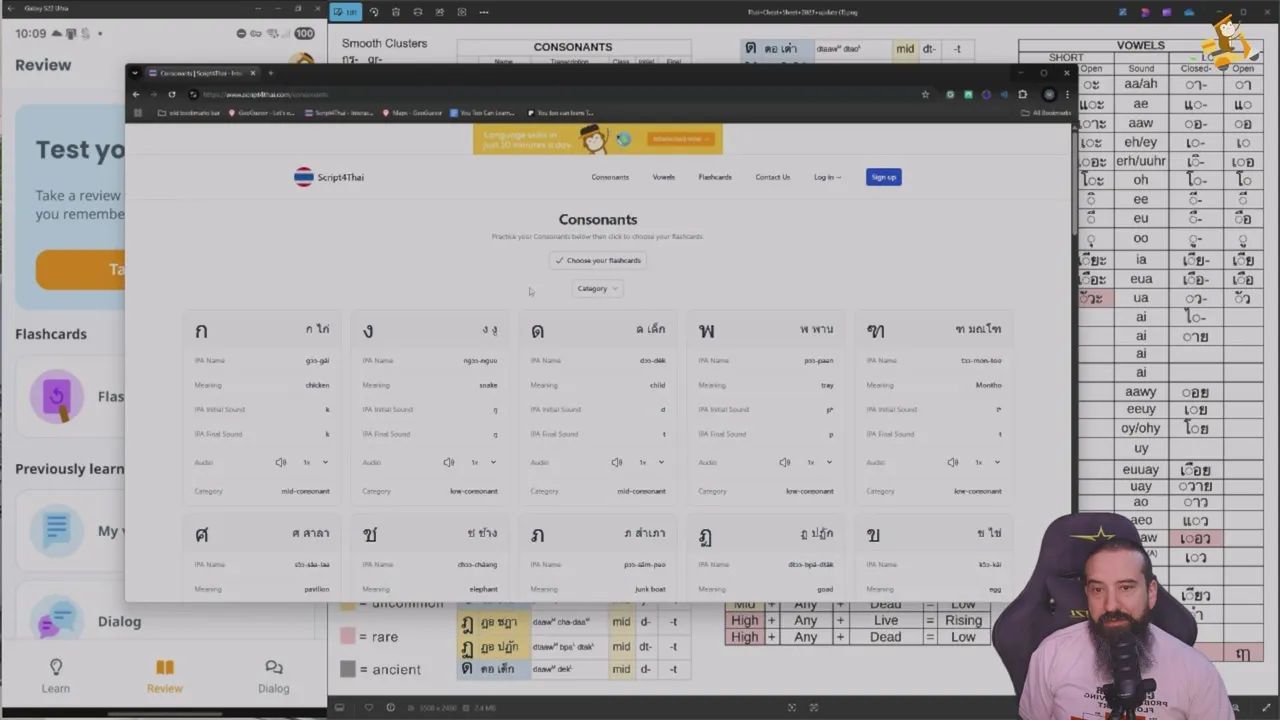This screenshot has height=720, width=1280.
Task: Open image info in viewer status bar
Action: point(390,708)
